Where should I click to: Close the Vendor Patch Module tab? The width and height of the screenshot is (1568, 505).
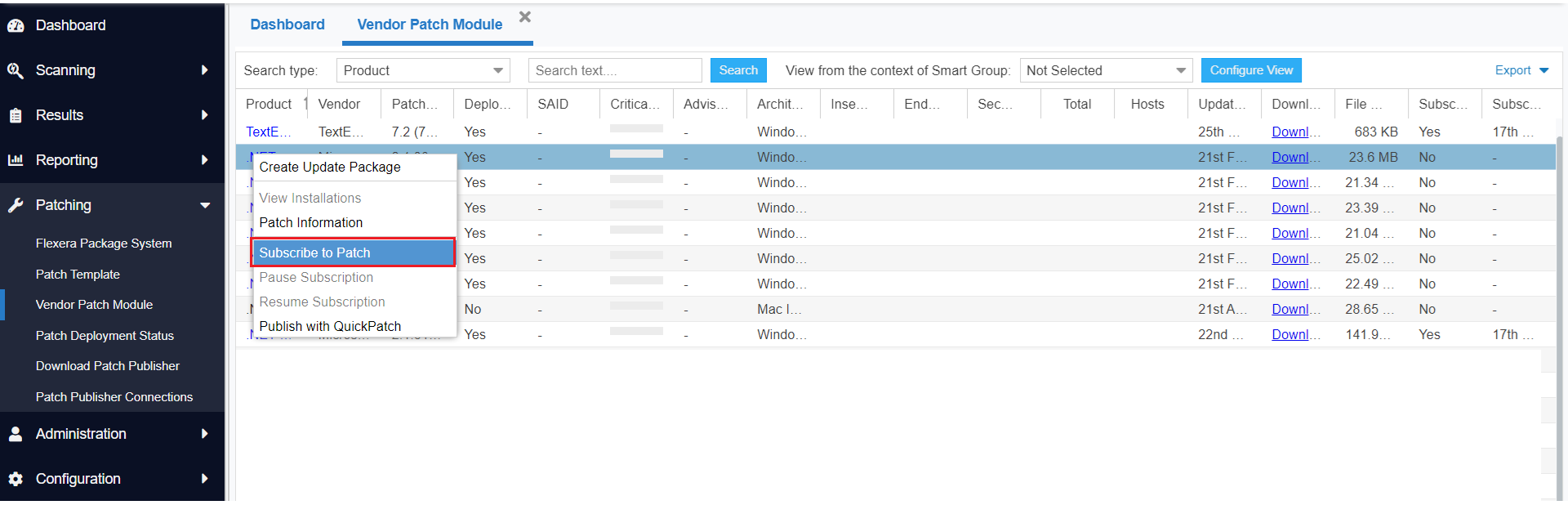pyautogui.click(x=525, y=17)
